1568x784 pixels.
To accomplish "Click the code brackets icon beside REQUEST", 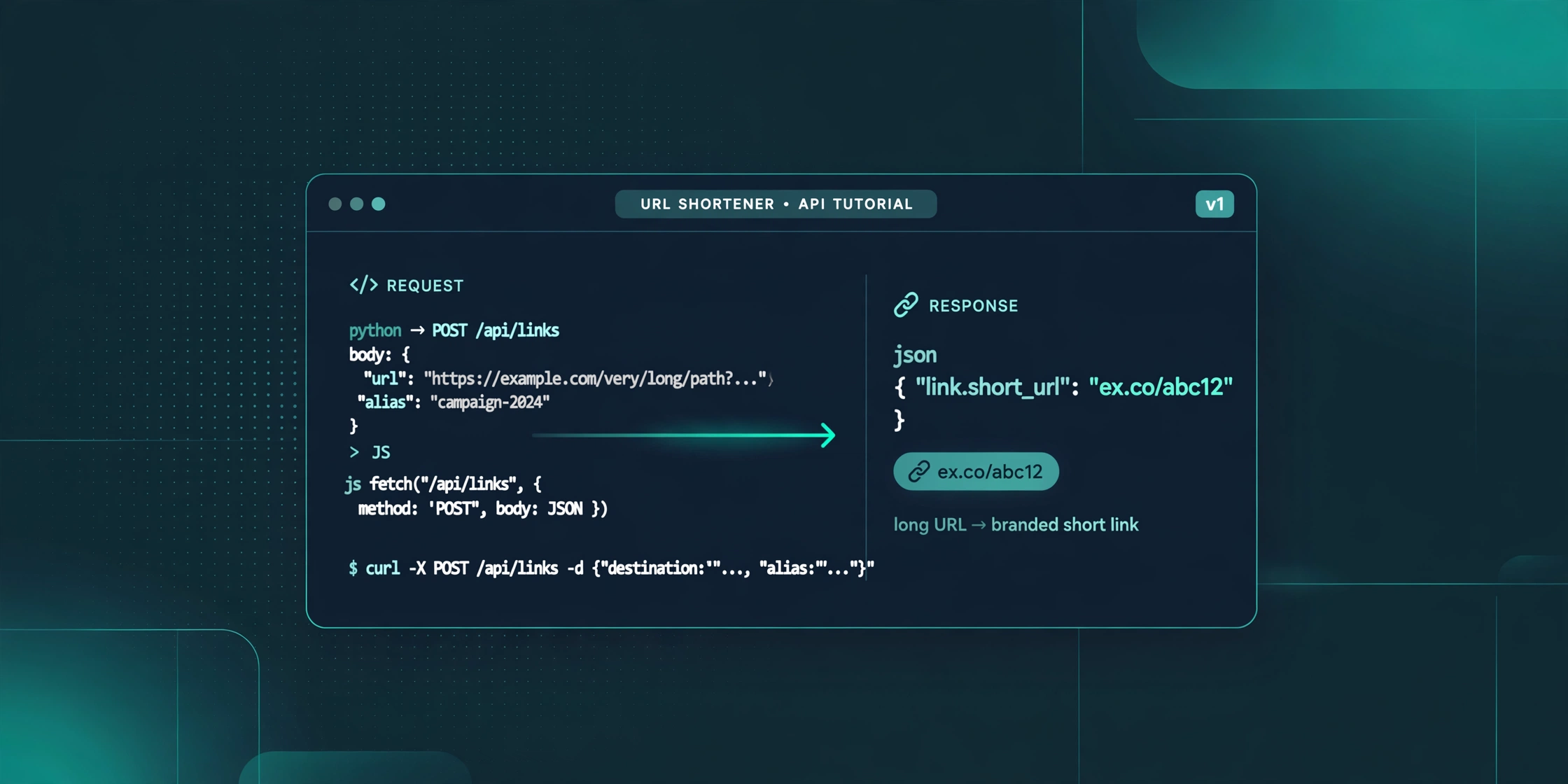I will tap(363, 285).
